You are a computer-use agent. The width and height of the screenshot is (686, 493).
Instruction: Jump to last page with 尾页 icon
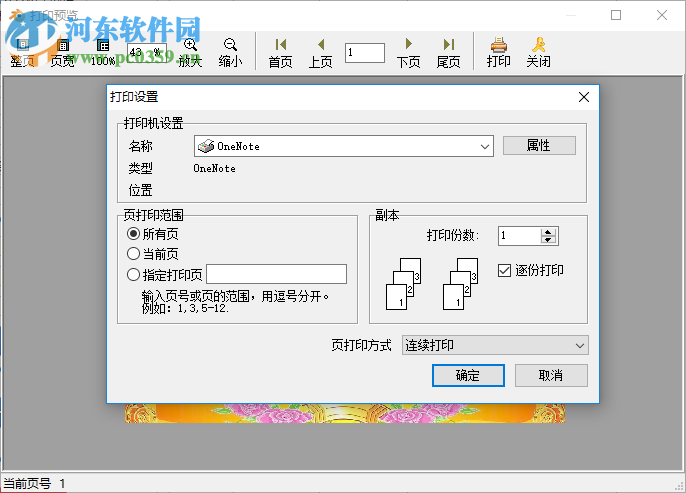pyautogui.click(x=448, y=45)
